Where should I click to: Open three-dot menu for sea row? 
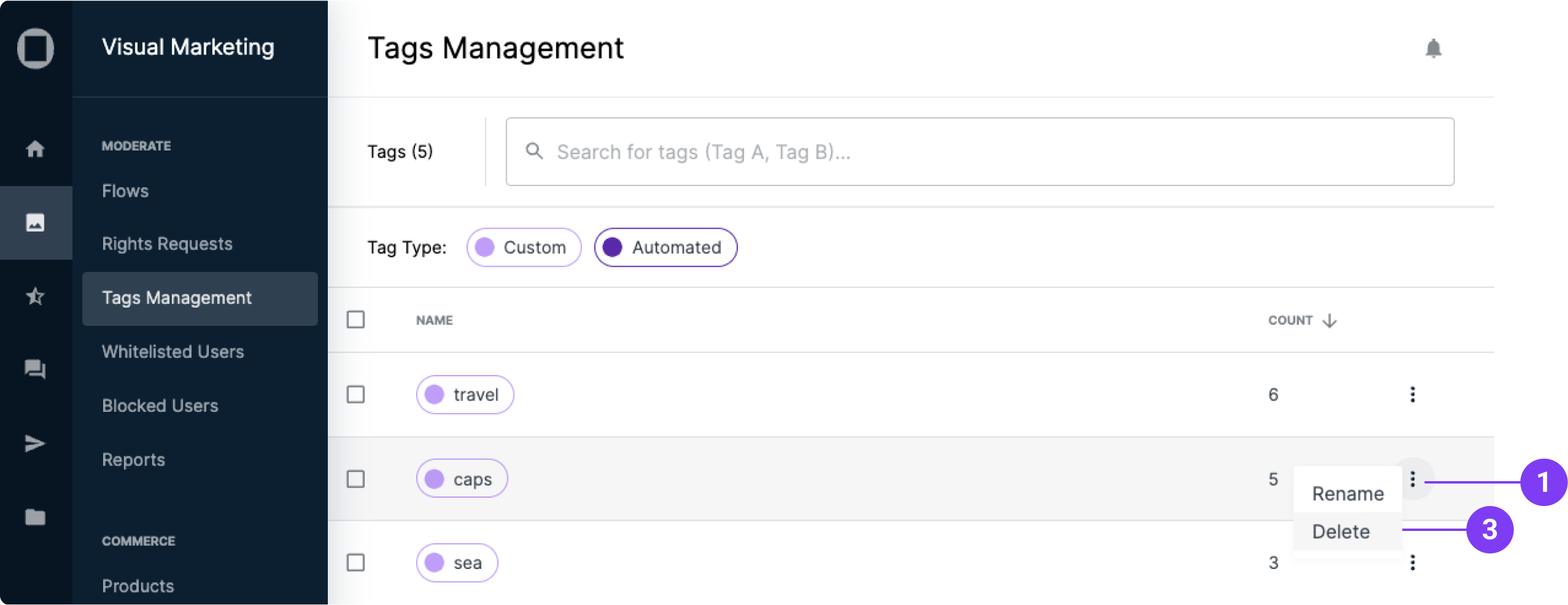pos(1412,562)
